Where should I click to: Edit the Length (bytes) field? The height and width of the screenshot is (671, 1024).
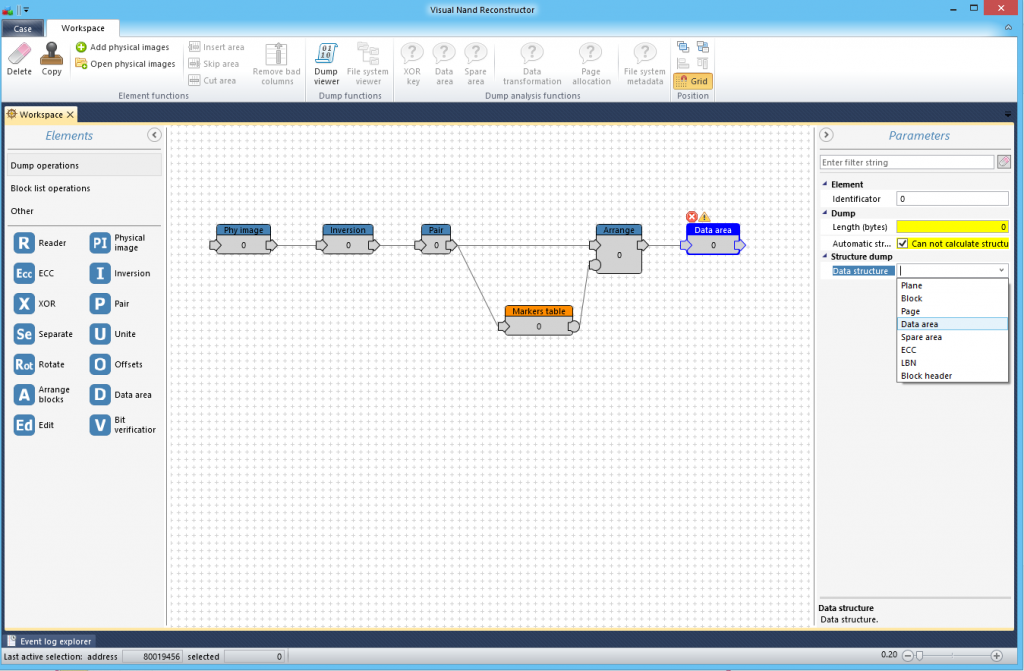[x=952, y=227]
